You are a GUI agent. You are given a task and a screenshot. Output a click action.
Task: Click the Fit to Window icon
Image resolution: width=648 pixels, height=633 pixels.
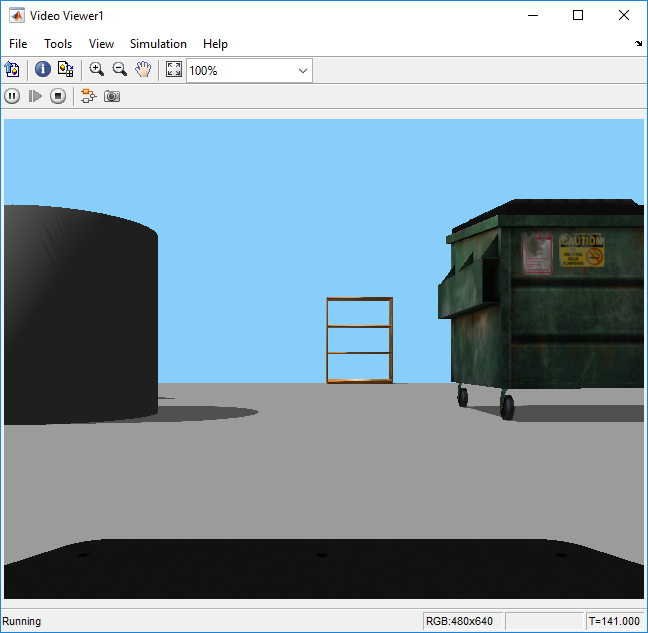173,70
